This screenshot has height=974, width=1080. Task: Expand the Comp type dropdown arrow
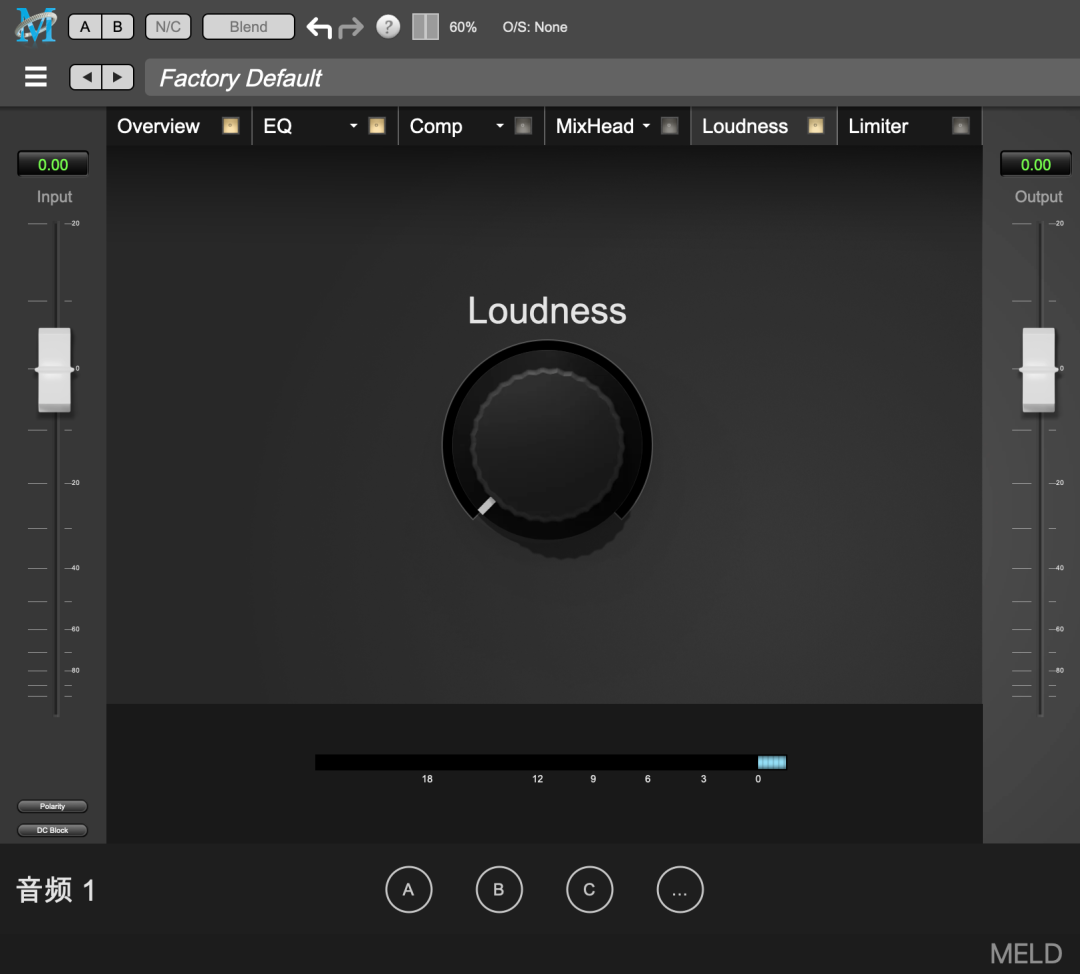pyautogui.click(x=500, y=126)
